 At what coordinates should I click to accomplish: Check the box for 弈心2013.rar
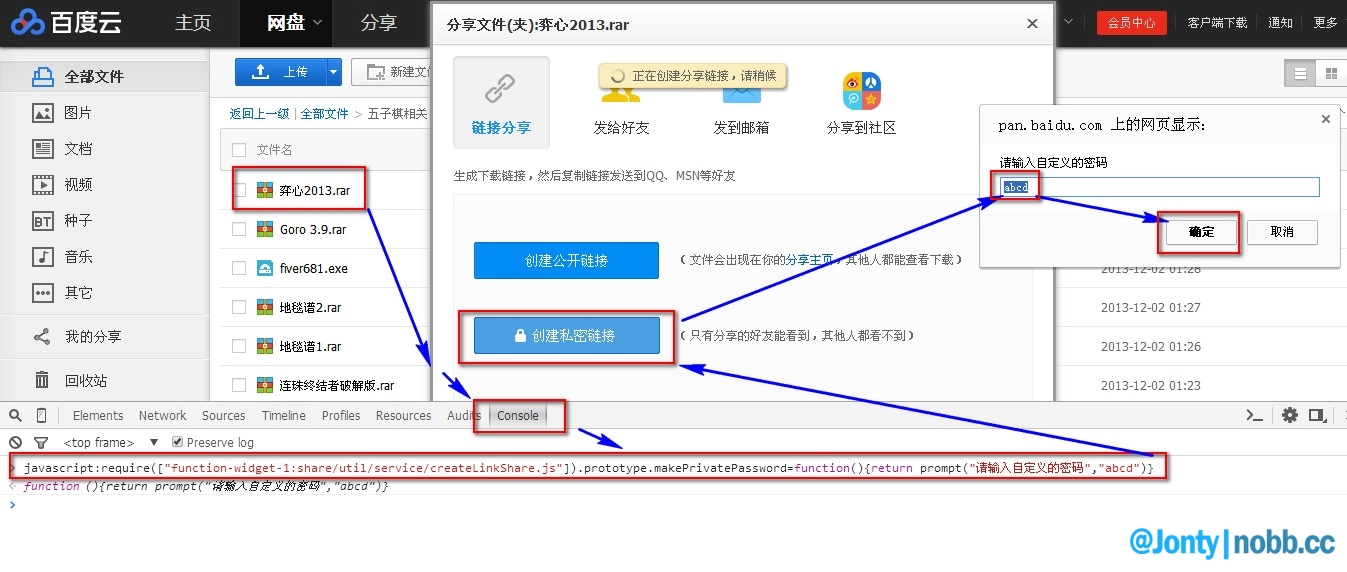click(x=239, y=190)
